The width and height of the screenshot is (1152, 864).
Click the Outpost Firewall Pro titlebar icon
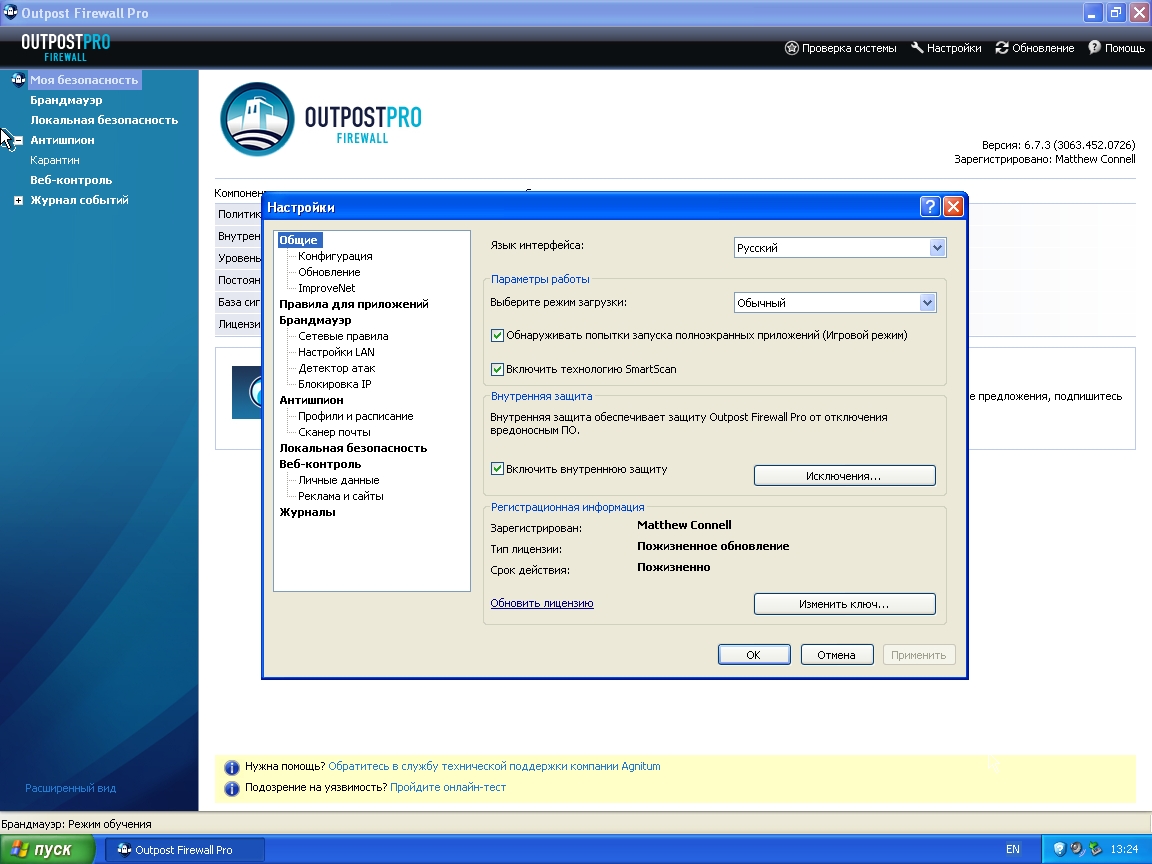click(10, 12)
